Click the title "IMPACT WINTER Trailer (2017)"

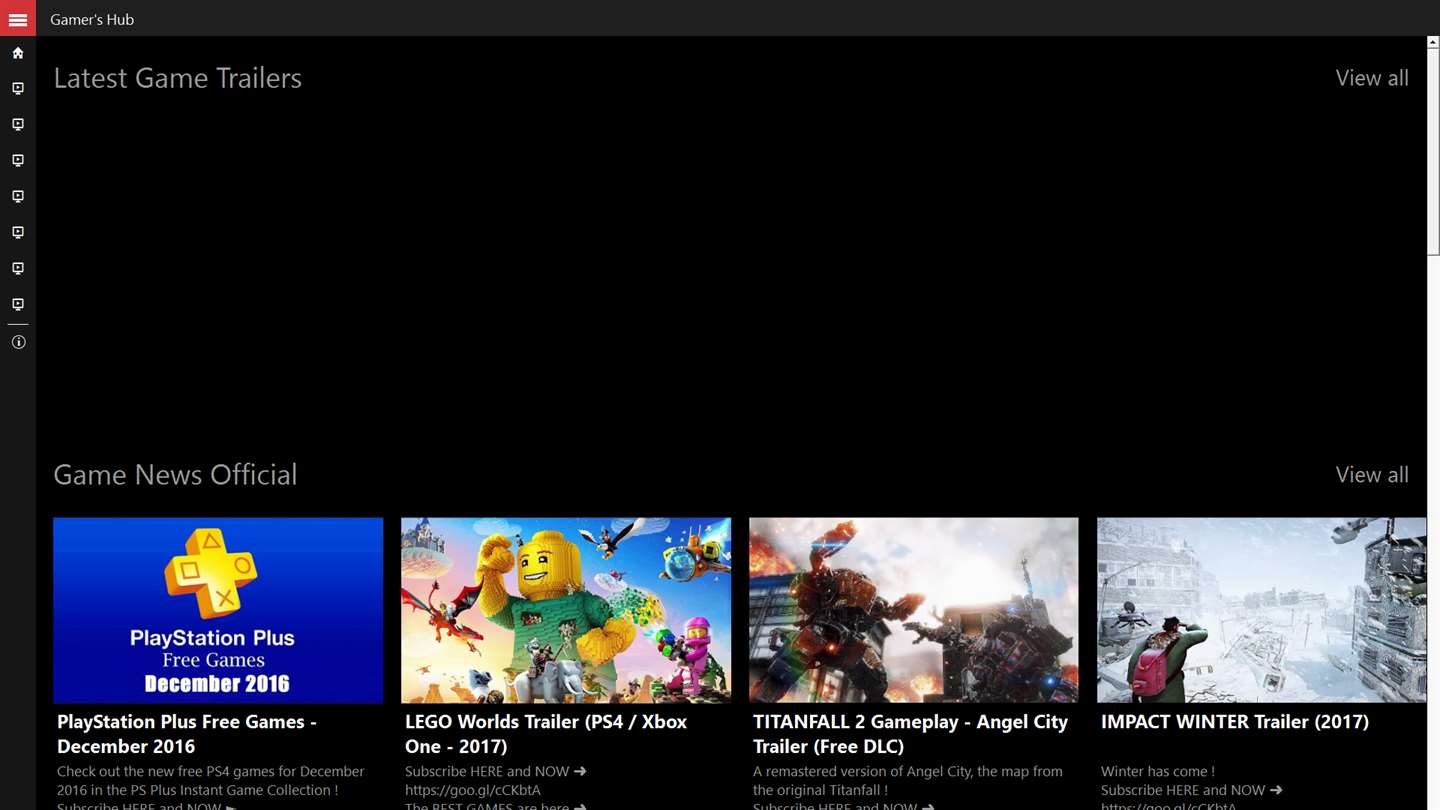coord(1235,722)
